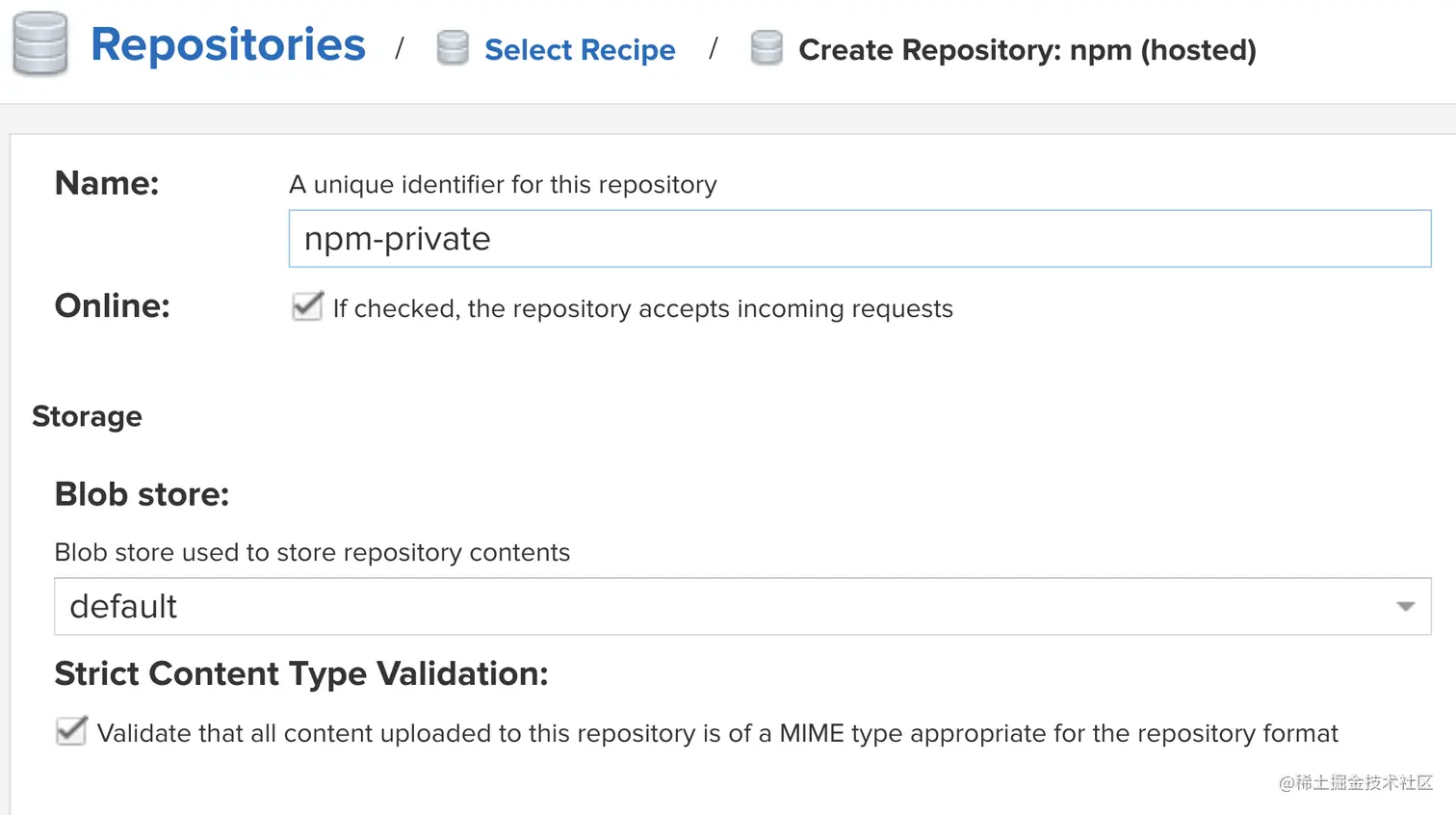Click the Create Repository breadcrumb database icon

(x=767, y=47)
